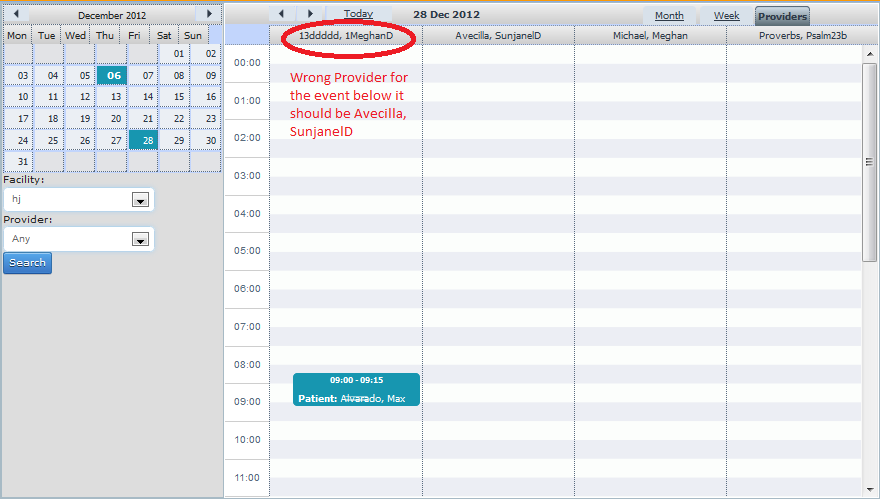Click provider column header 13ddddd, 1MeghanD
This screenshot has width=880, height=502.
pos(346,35)
